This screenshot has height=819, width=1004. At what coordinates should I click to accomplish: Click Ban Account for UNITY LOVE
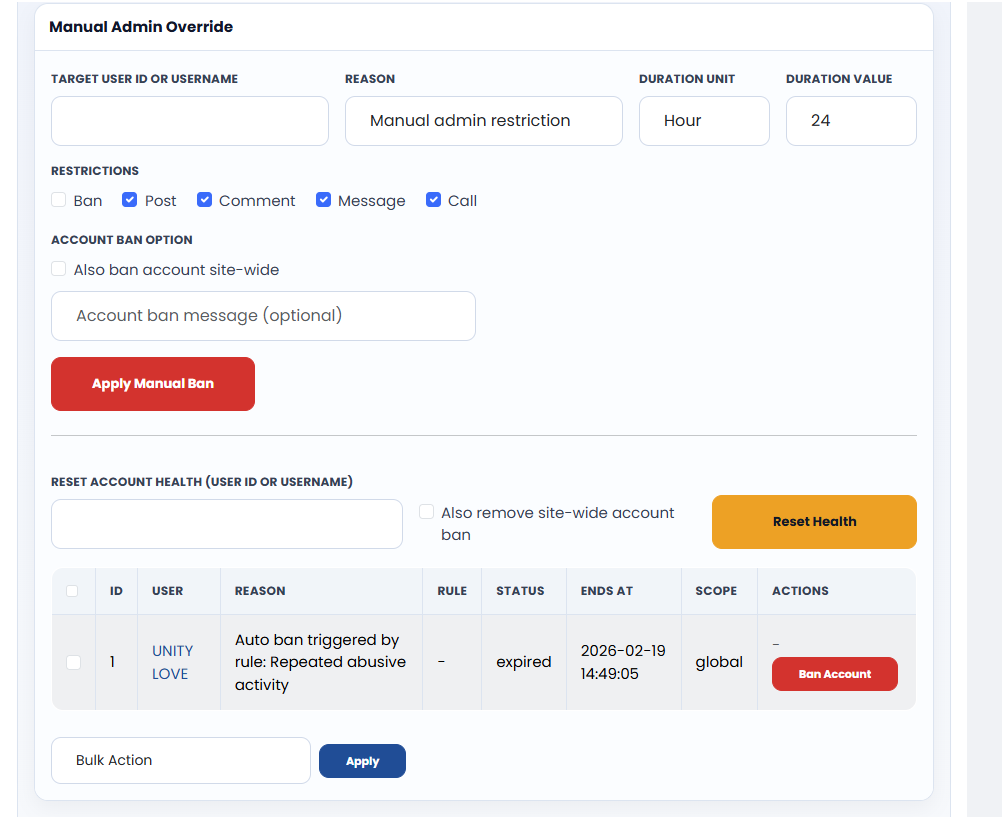pos(834,674)
